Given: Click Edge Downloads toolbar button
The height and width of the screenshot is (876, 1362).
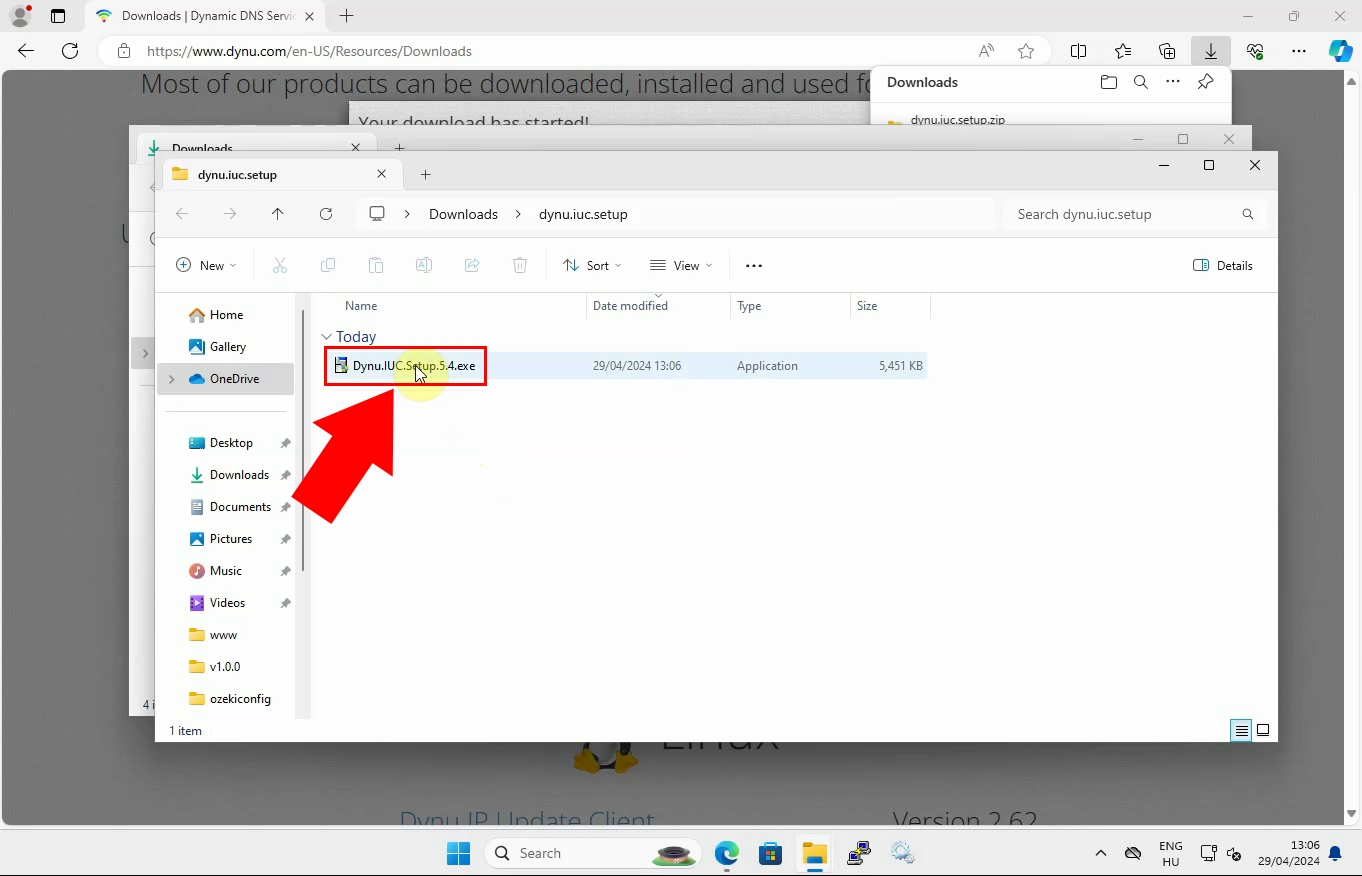Looking at the screenshot, I should point(1211,51).
